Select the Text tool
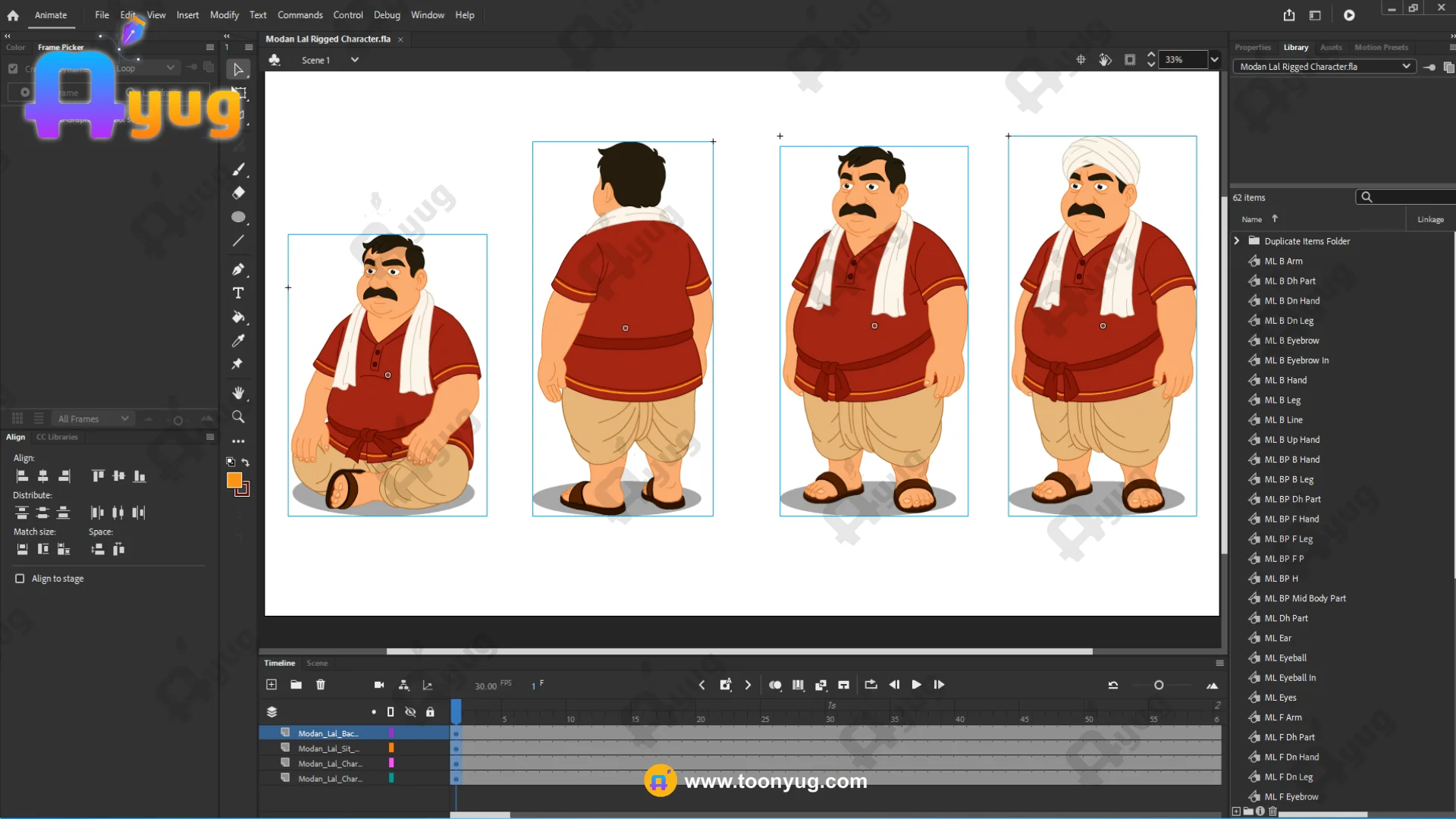The height and width of the screenshot is (819, 1456). click(x=238, y=293)
